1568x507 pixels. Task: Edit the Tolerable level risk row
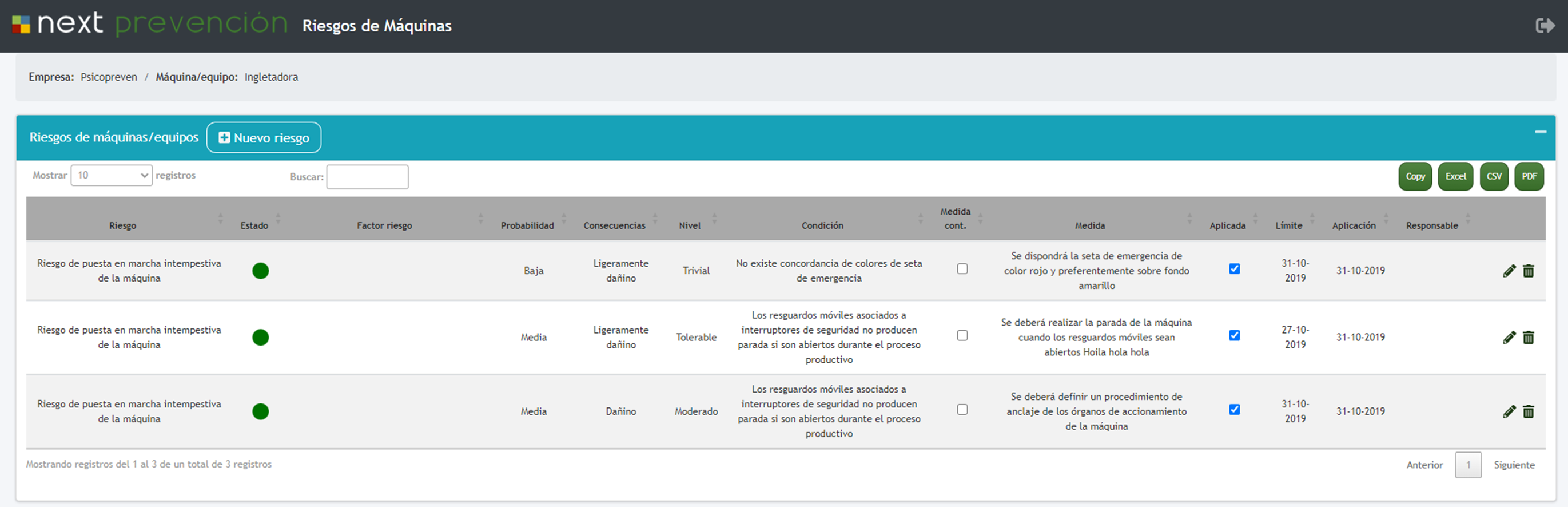1509,338
